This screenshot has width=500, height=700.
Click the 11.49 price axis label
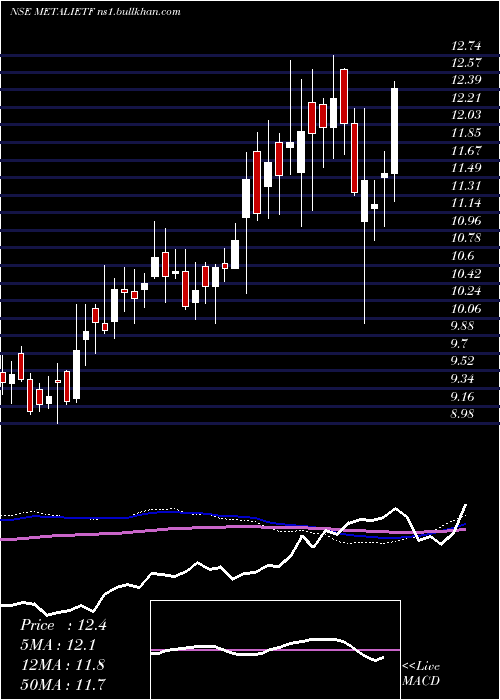pyautogui.click(x=466, y=168)
